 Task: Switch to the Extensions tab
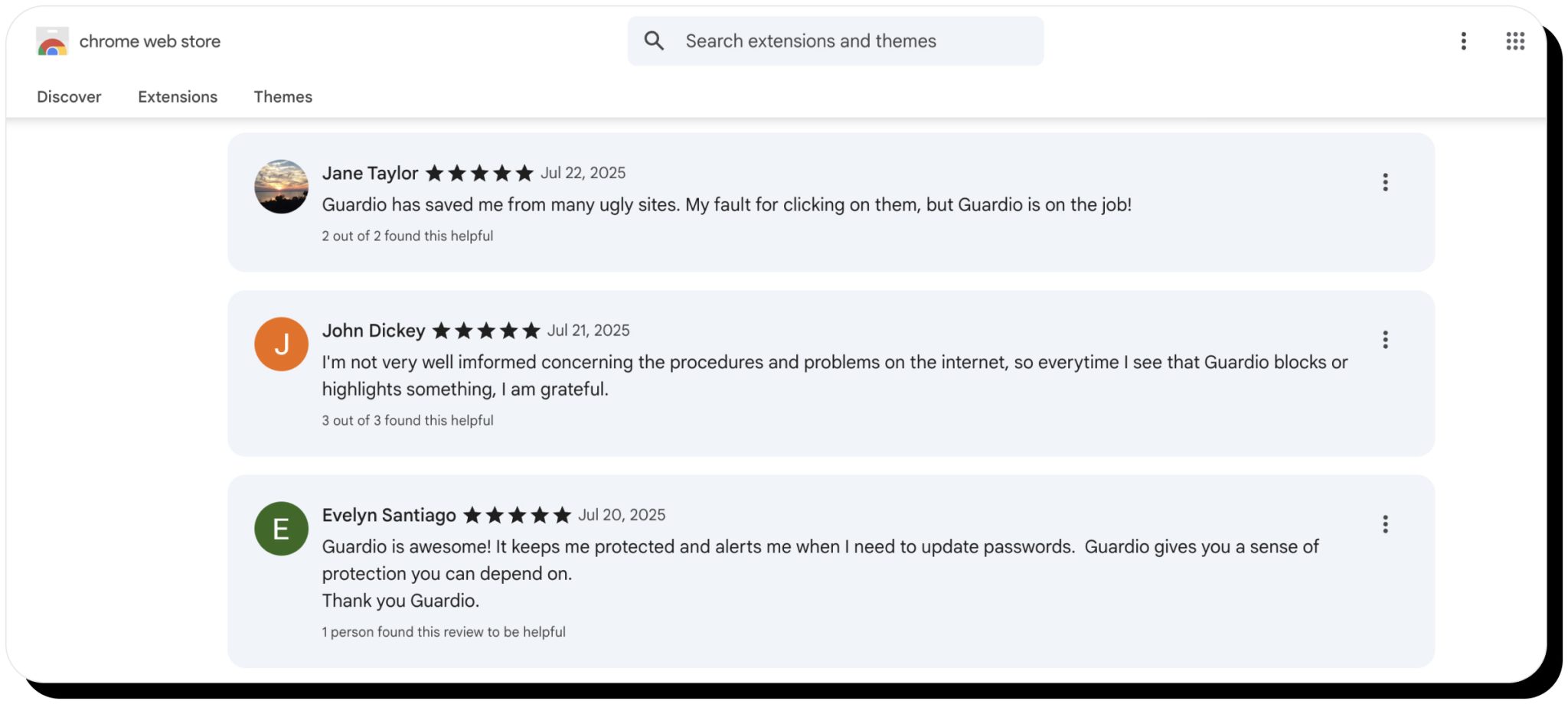pos(178,97)
